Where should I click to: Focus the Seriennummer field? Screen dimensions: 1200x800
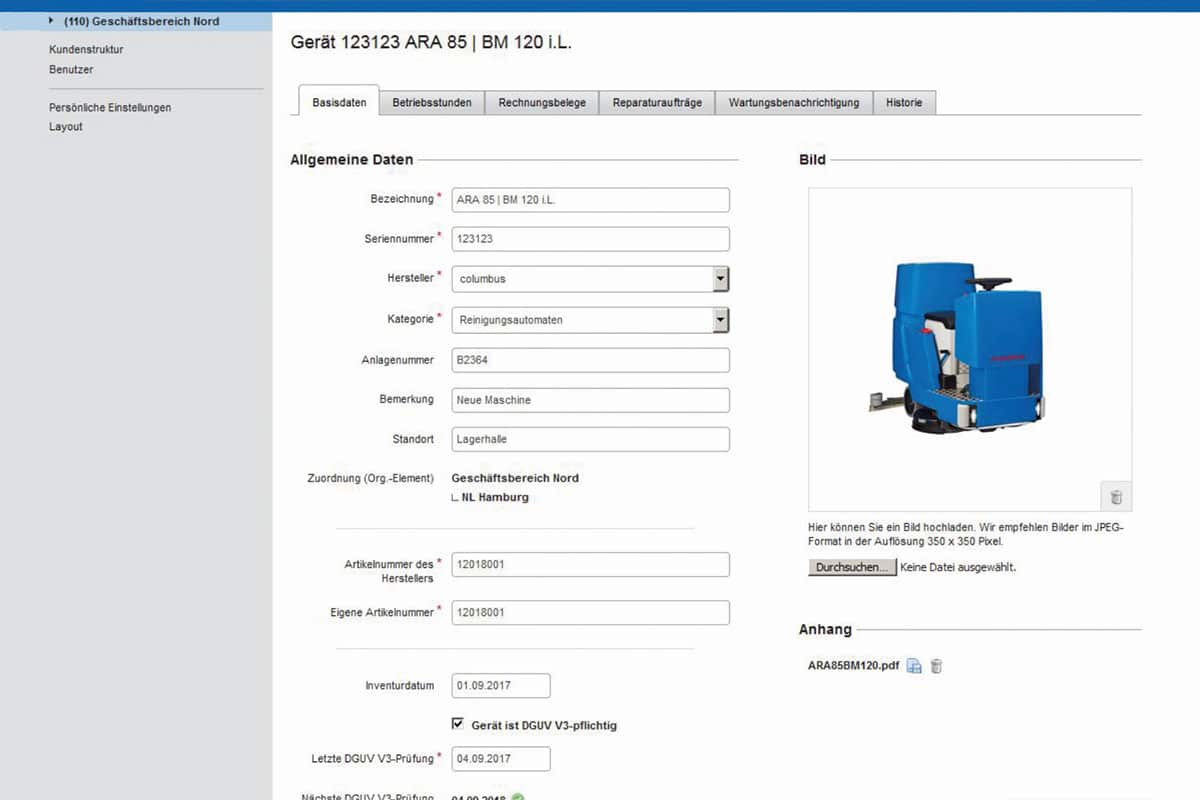click(x=590, y=239)
